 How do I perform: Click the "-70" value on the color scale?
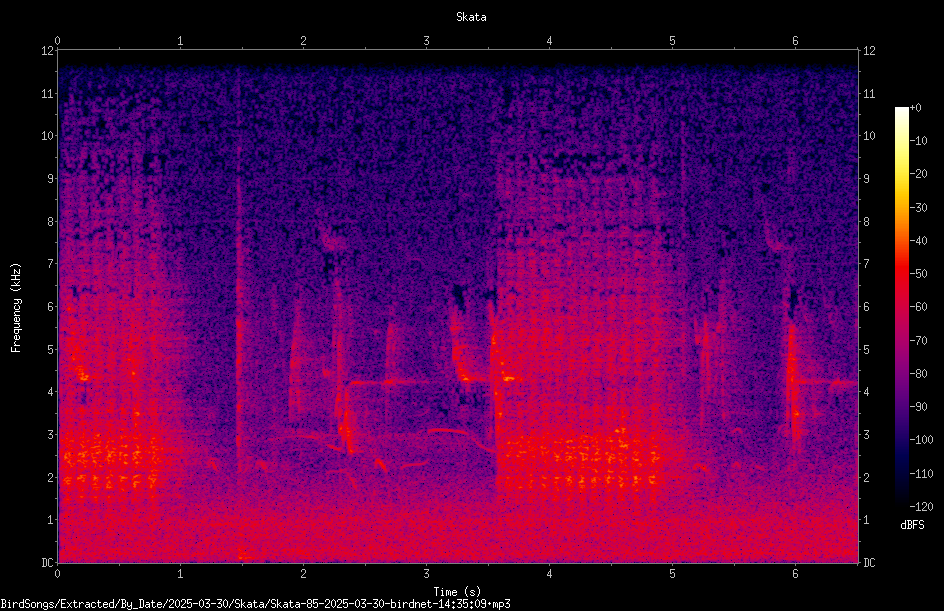pyautogui.click(x=919, y=341)
